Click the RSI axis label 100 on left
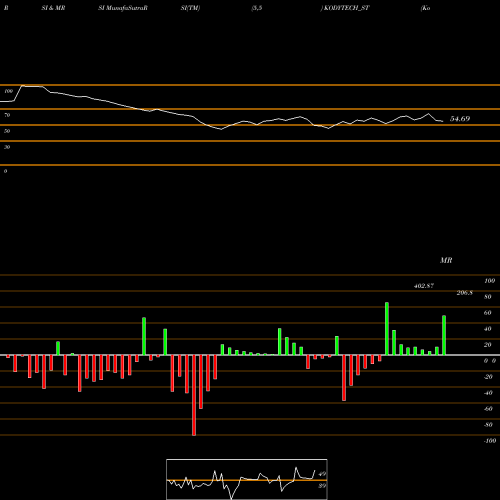Image resolution: width=500 pixels, height=500 pixels. point(8,91)
